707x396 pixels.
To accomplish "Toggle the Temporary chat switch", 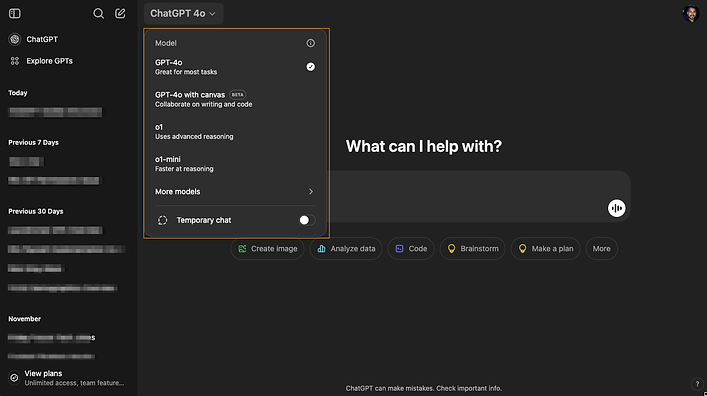I will click(307, 220).
